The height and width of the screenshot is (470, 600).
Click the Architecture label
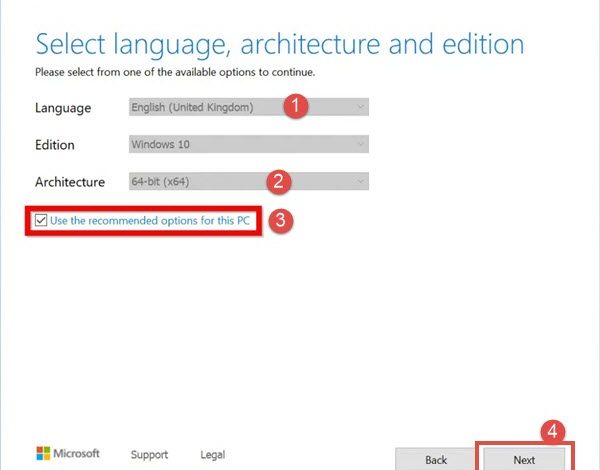(x=70, y=182)
